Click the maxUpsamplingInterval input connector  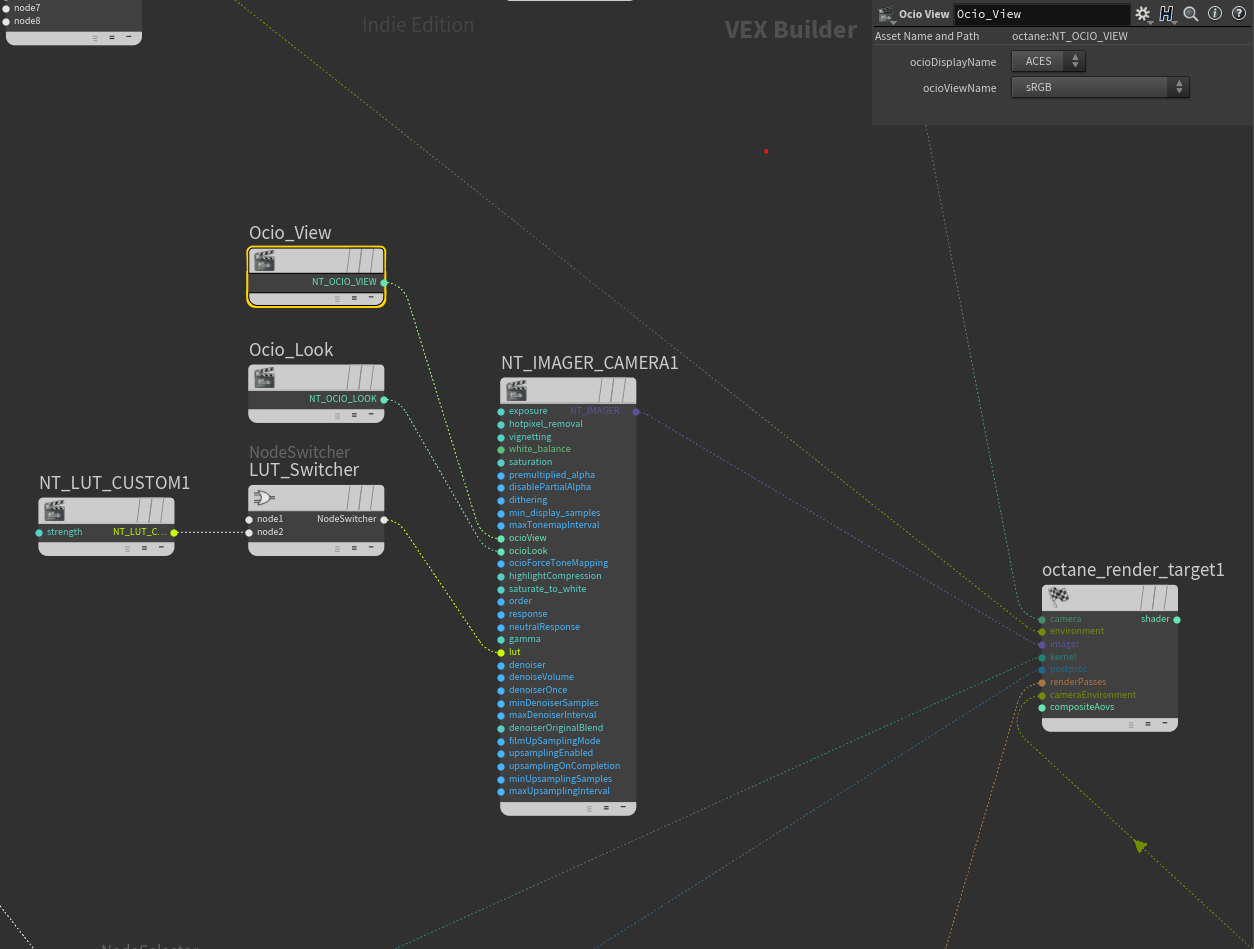501,791
